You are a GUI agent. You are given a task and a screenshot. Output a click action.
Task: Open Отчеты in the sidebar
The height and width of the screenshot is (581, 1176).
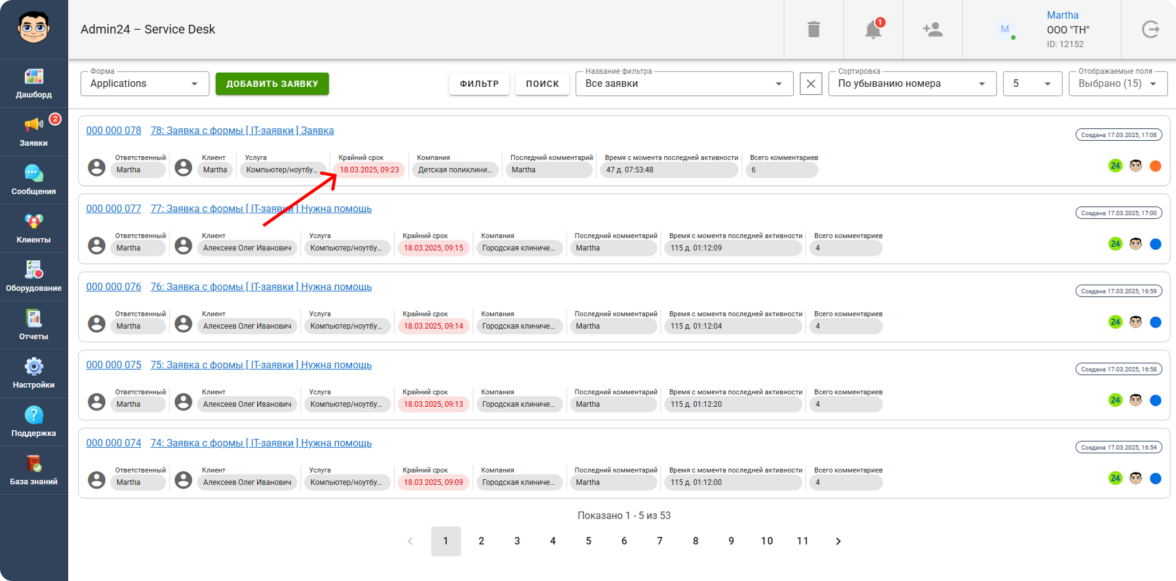34,325
